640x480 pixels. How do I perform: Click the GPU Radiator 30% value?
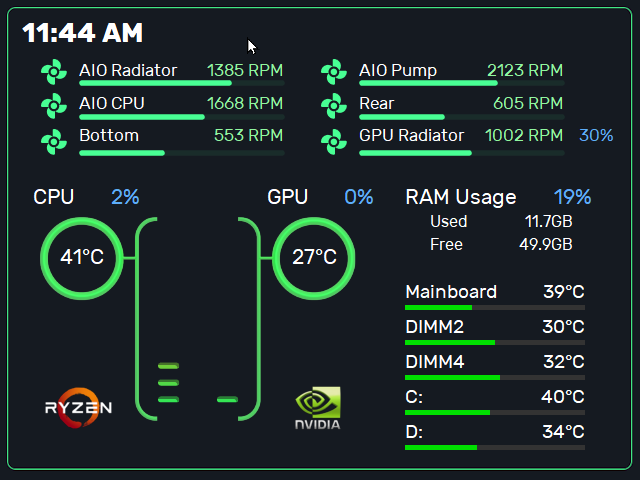[596, 136]
